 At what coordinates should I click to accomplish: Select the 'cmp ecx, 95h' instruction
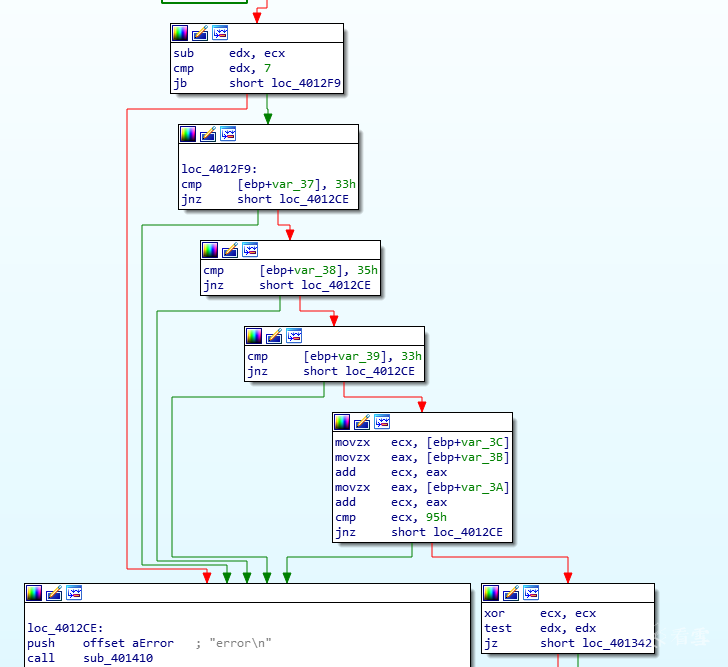pos(390,517)
